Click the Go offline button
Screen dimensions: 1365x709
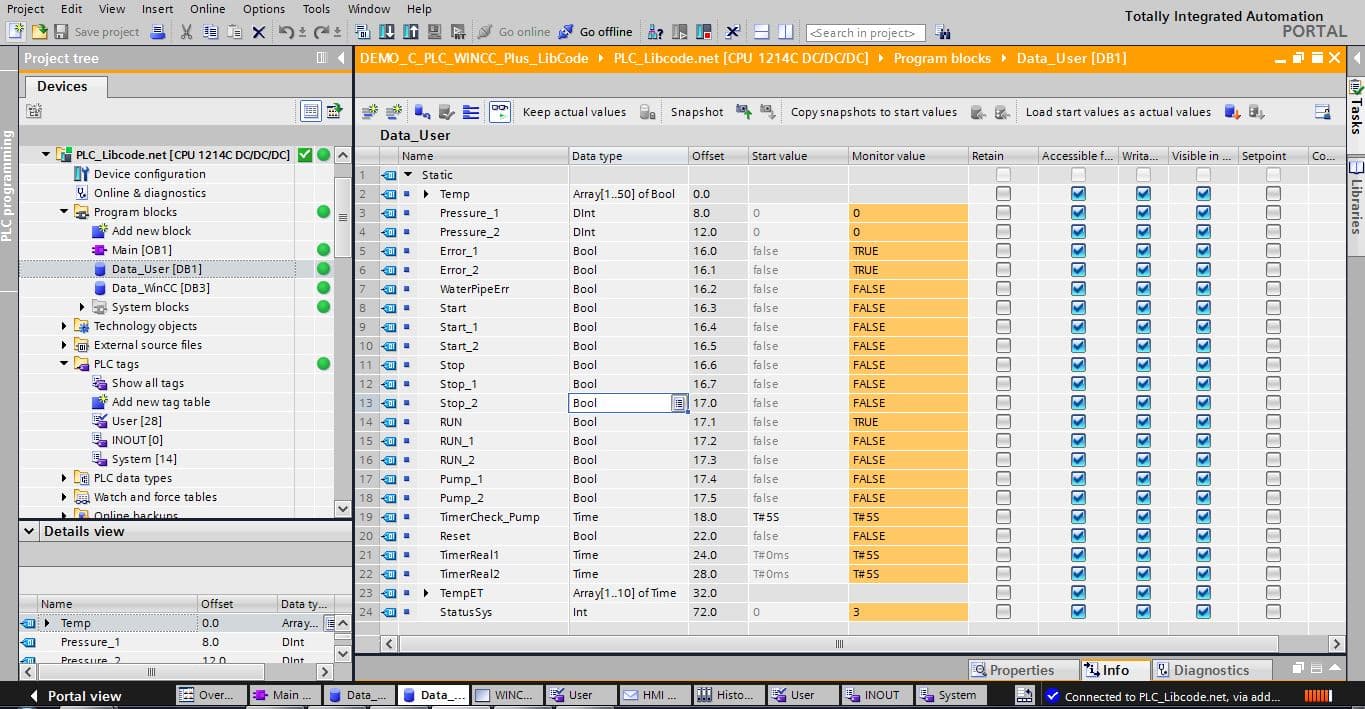(595, 32)
